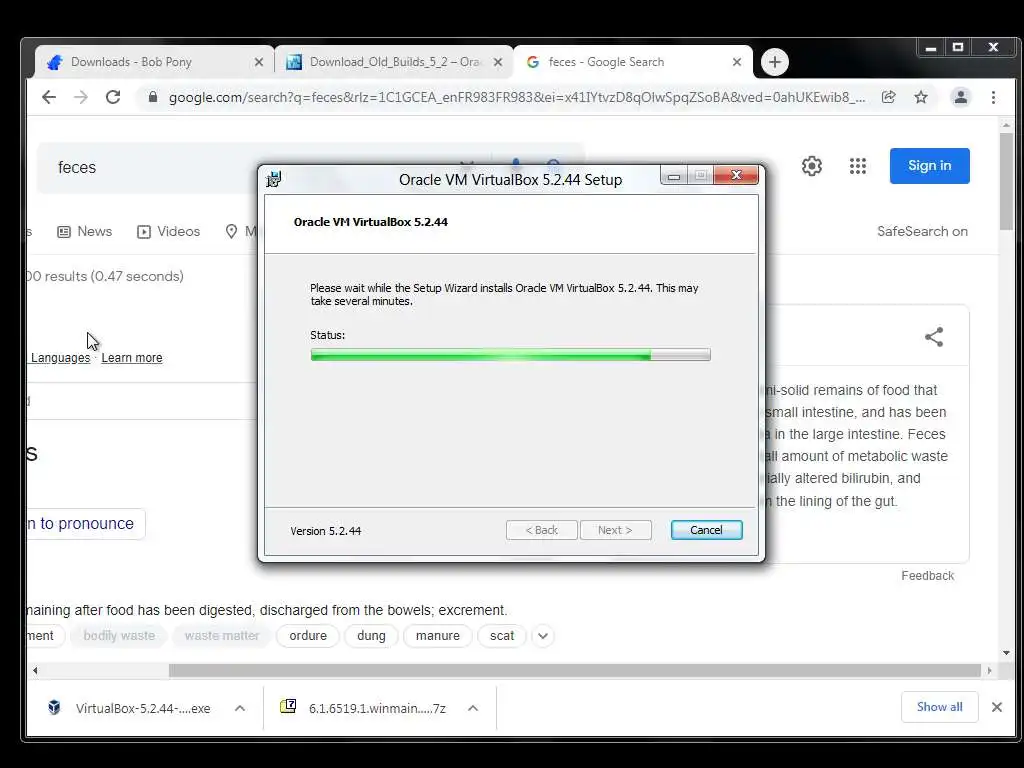Click the 7z archive icon in downloads bar
Image resolution: width=1024 pixels, height=768 pixels.
pyautogui.click(x=288, y=706)
